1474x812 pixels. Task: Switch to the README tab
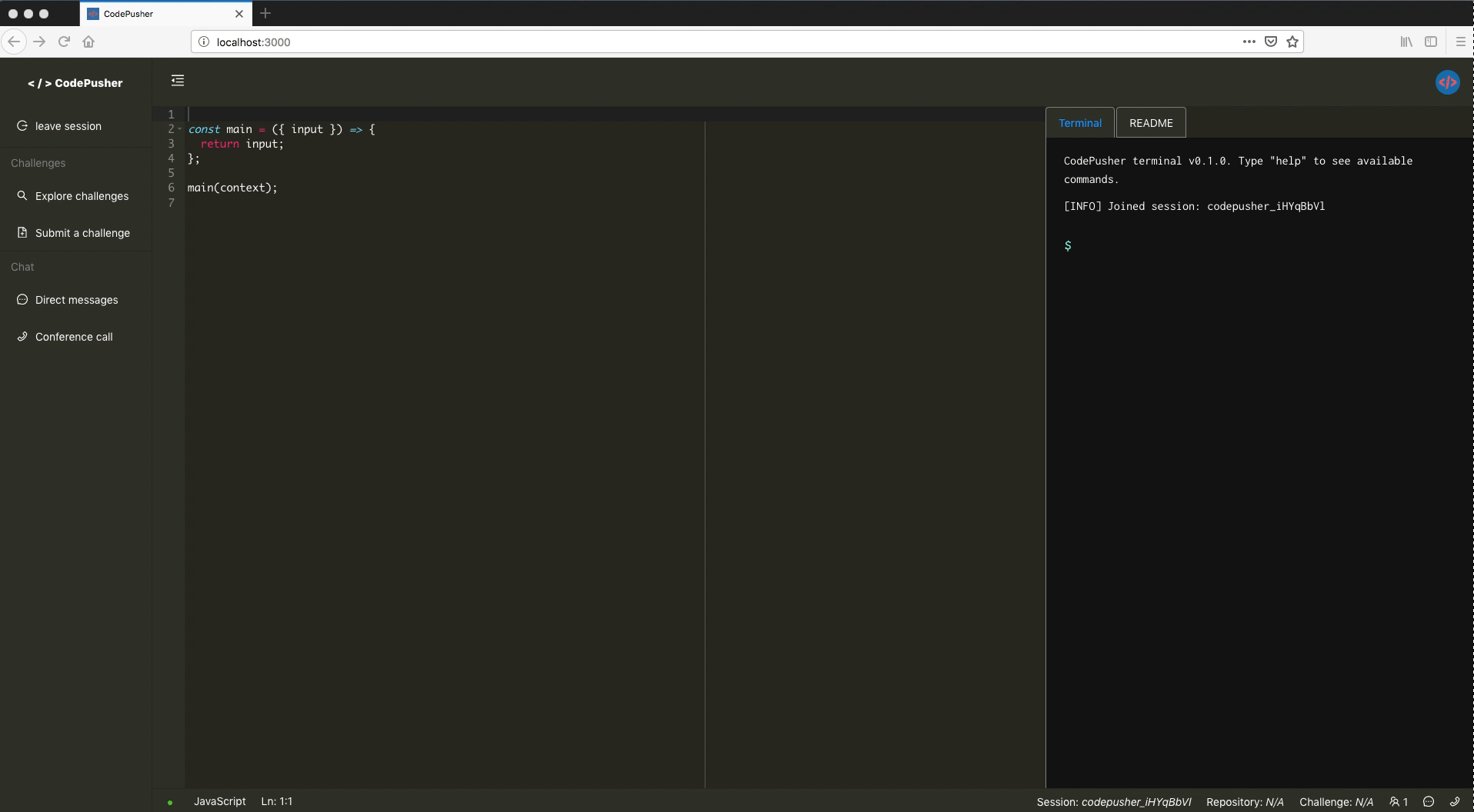(x=1151, y=123)
